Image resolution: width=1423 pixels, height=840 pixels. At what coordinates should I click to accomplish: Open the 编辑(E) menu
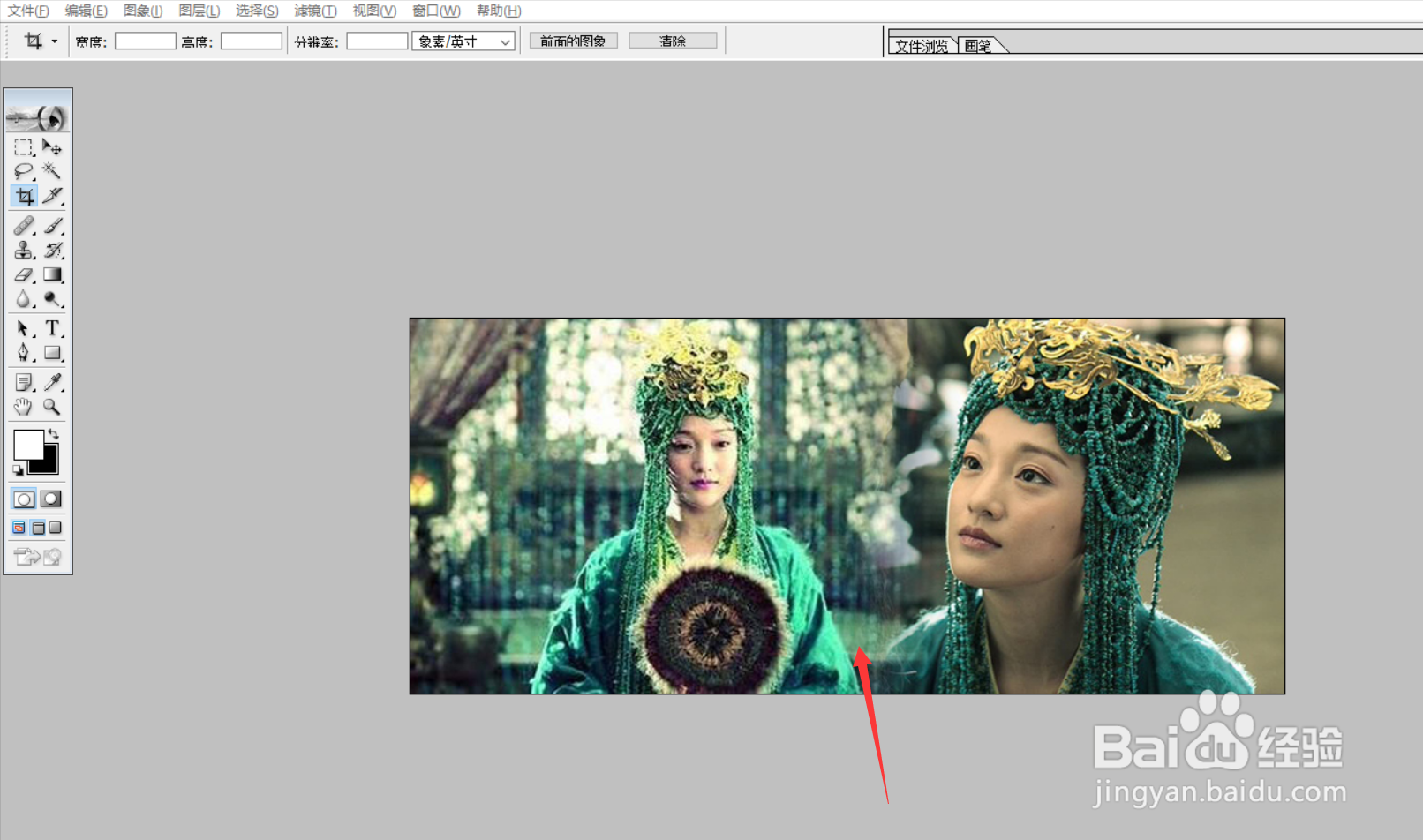[x=86, y=11]
